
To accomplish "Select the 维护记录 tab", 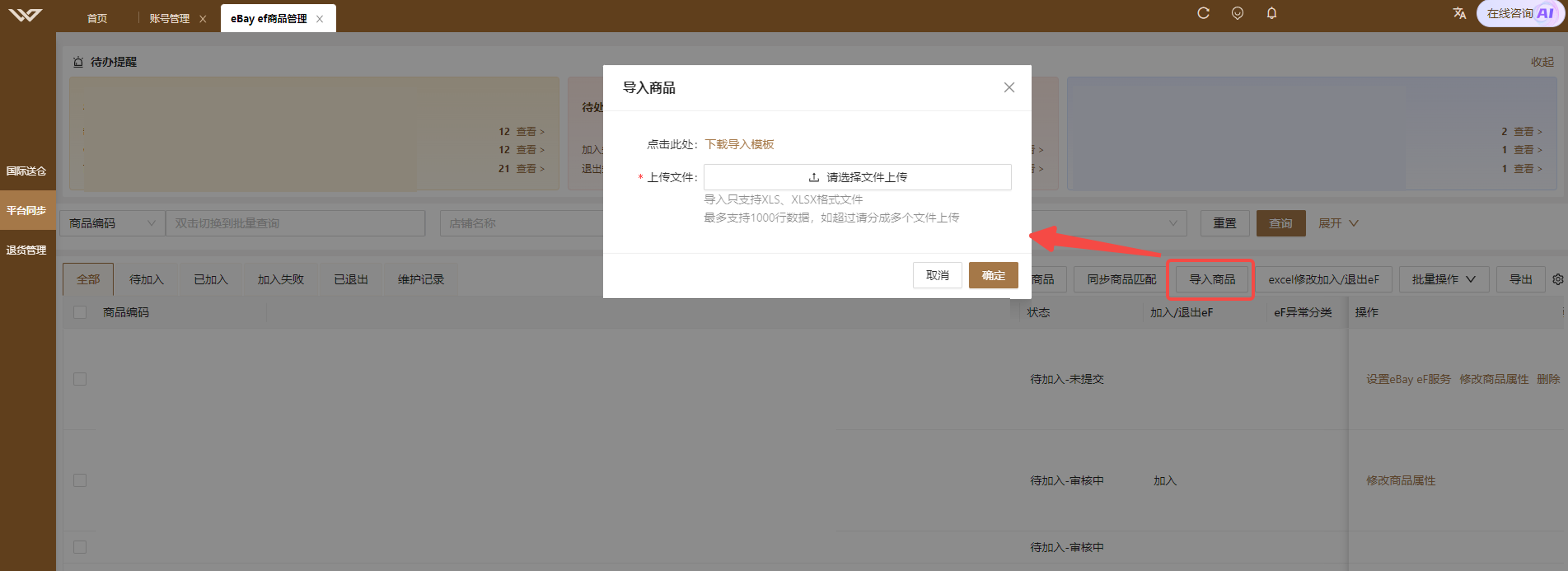I will click(421, 279).
